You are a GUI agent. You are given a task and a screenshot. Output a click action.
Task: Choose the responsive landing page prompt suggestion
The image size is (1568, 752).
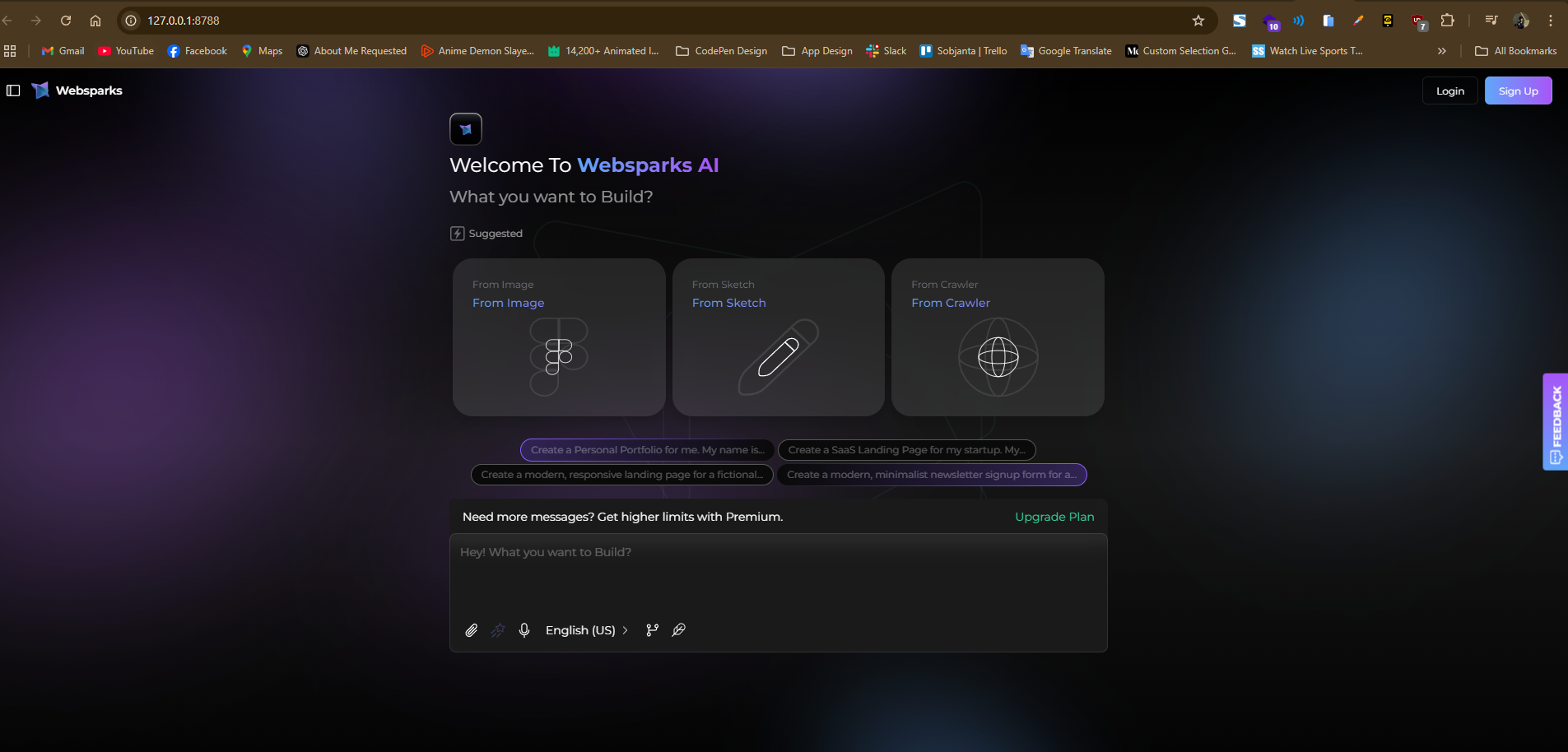(x=621, y=475)
